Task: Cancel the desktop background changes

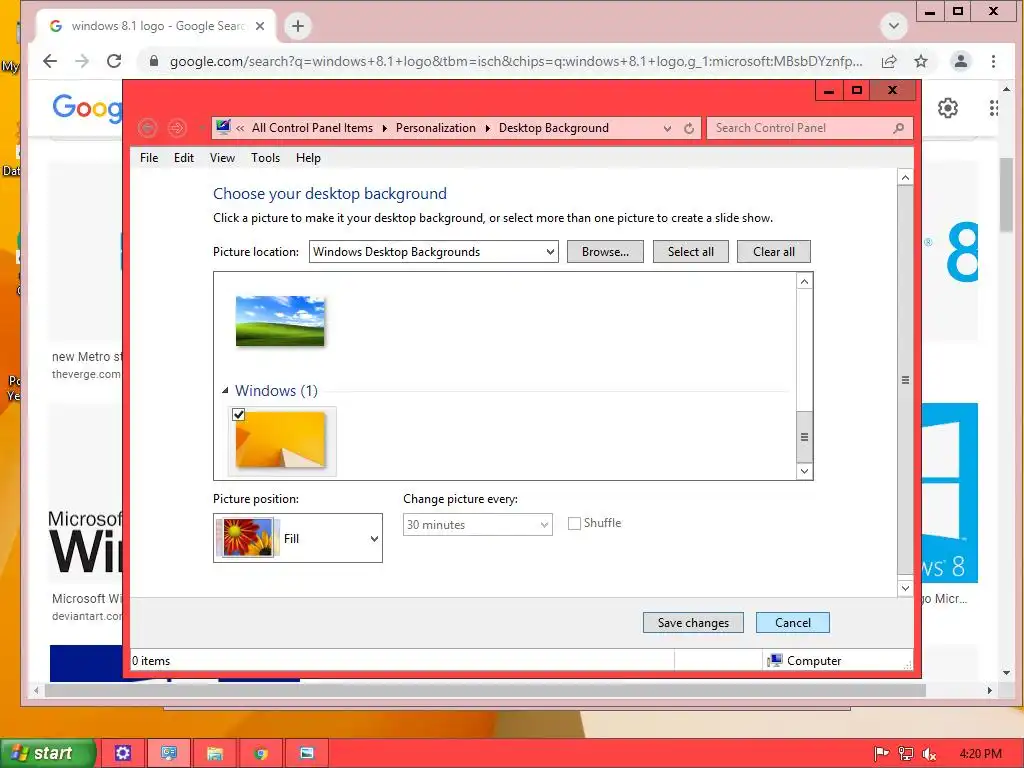Action: (792, 622)
